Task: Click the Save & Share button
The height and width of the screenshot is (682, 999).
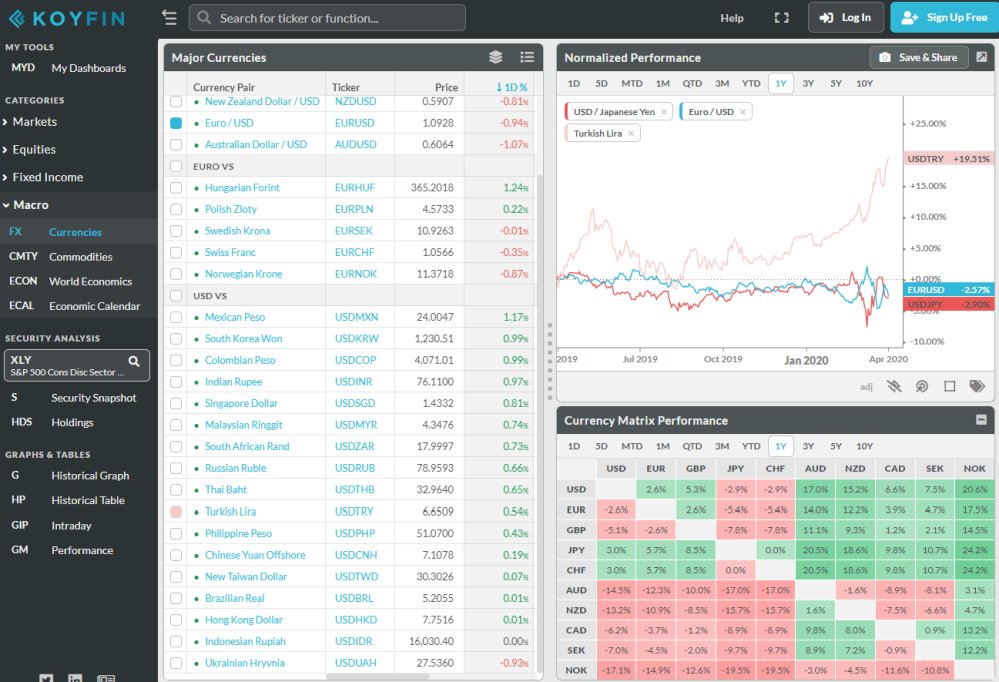Action: pos(919,57)
